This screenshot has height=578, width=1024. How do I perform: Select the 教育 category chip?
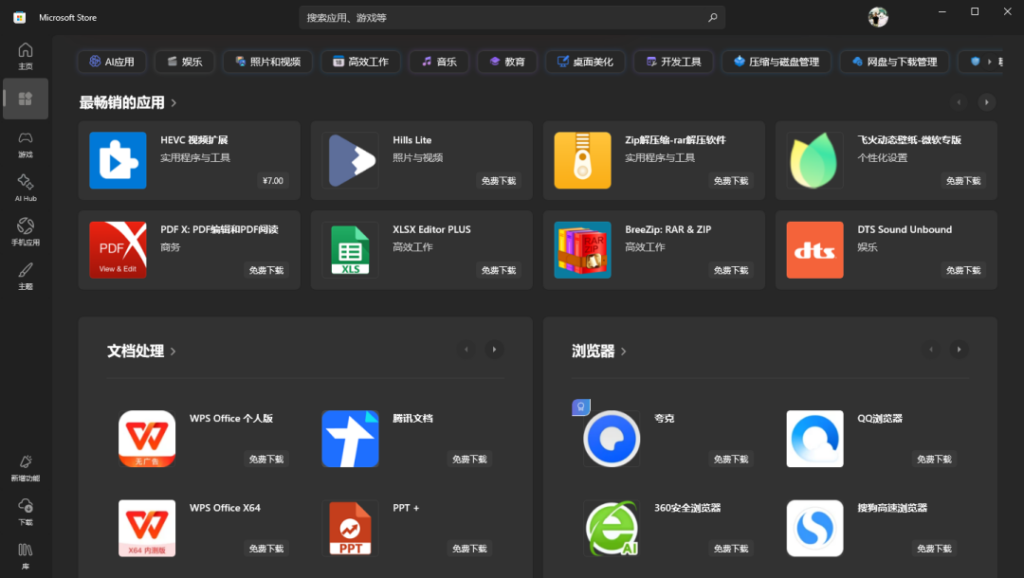[x=507, y=61]
